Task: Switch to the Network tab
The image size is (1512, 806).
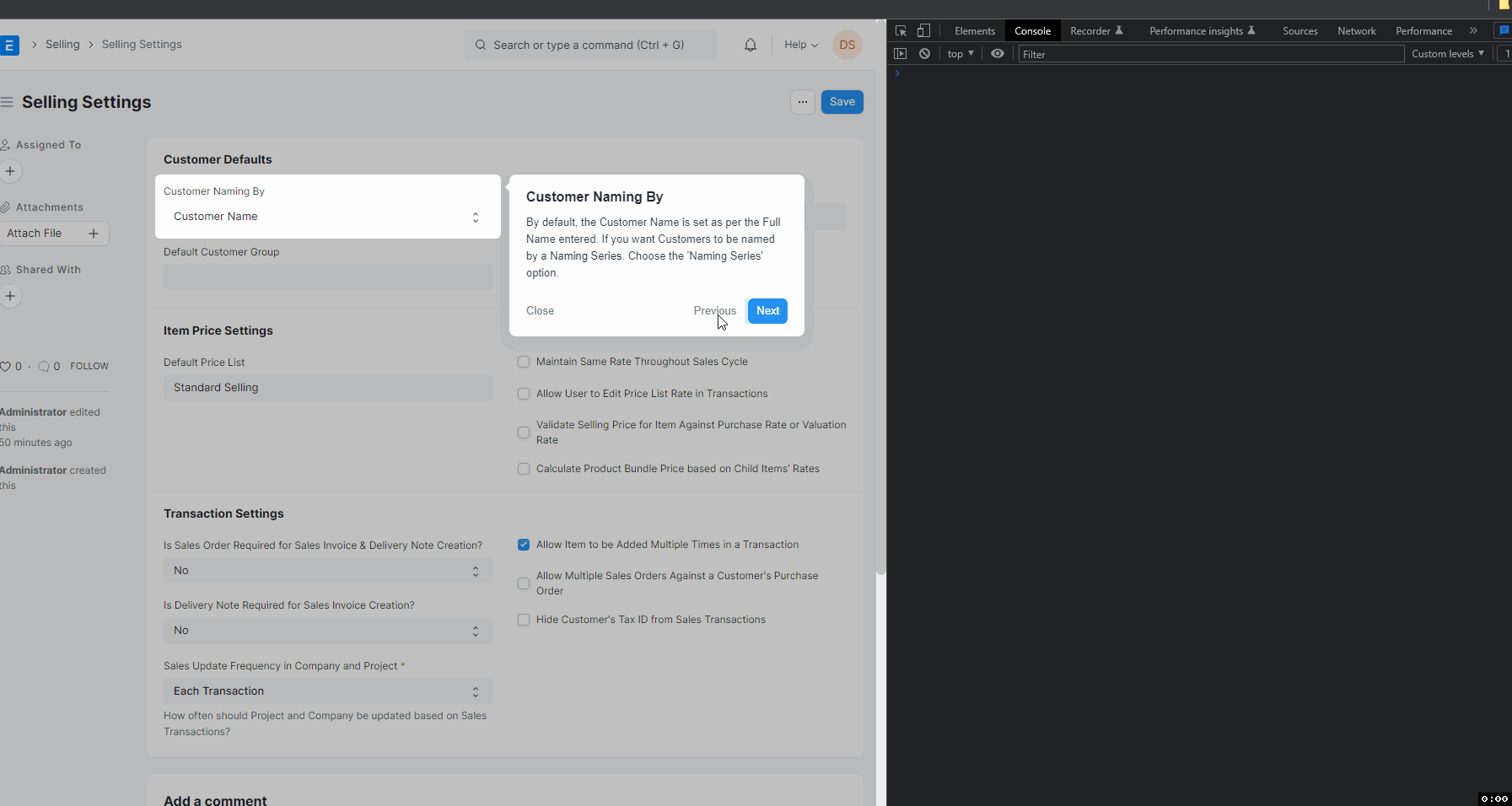Action: pyautogui.click(x=1356, y=30)
